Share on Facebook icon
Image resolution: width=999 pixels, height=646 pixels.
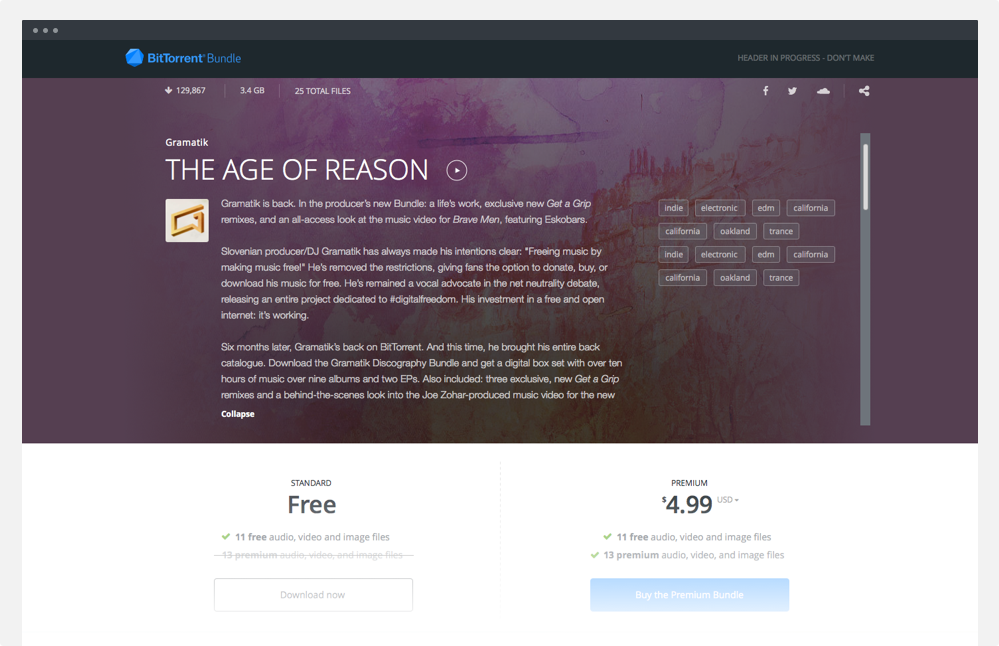[766, 90]
